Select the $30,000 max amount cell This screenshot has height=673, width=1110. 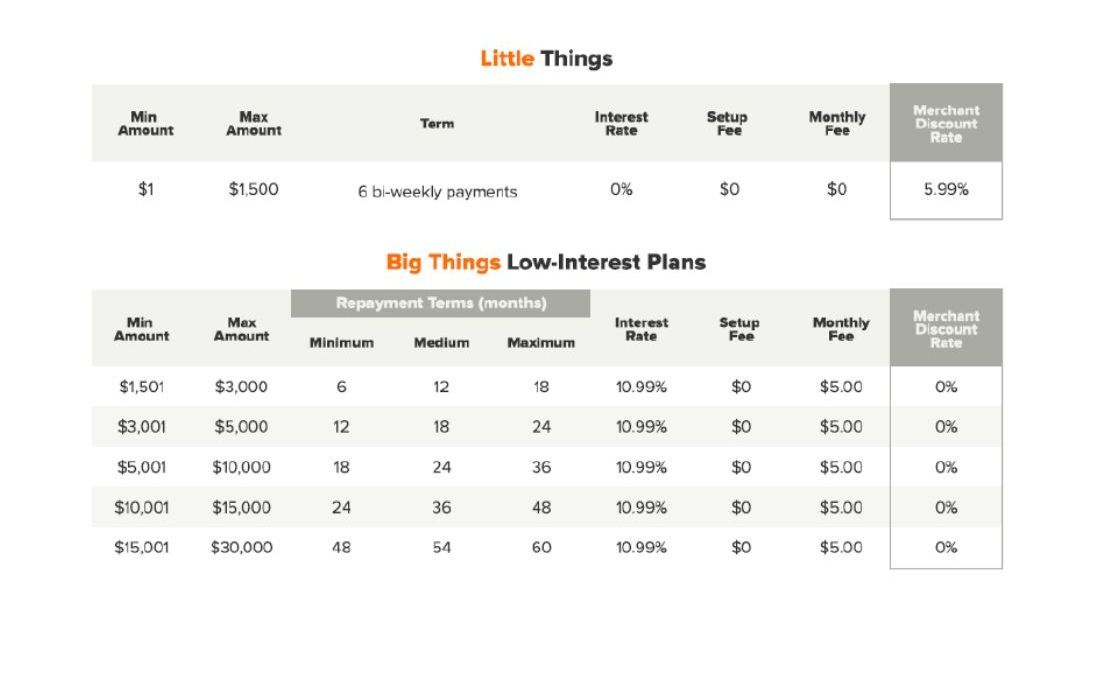coord(241,548)
